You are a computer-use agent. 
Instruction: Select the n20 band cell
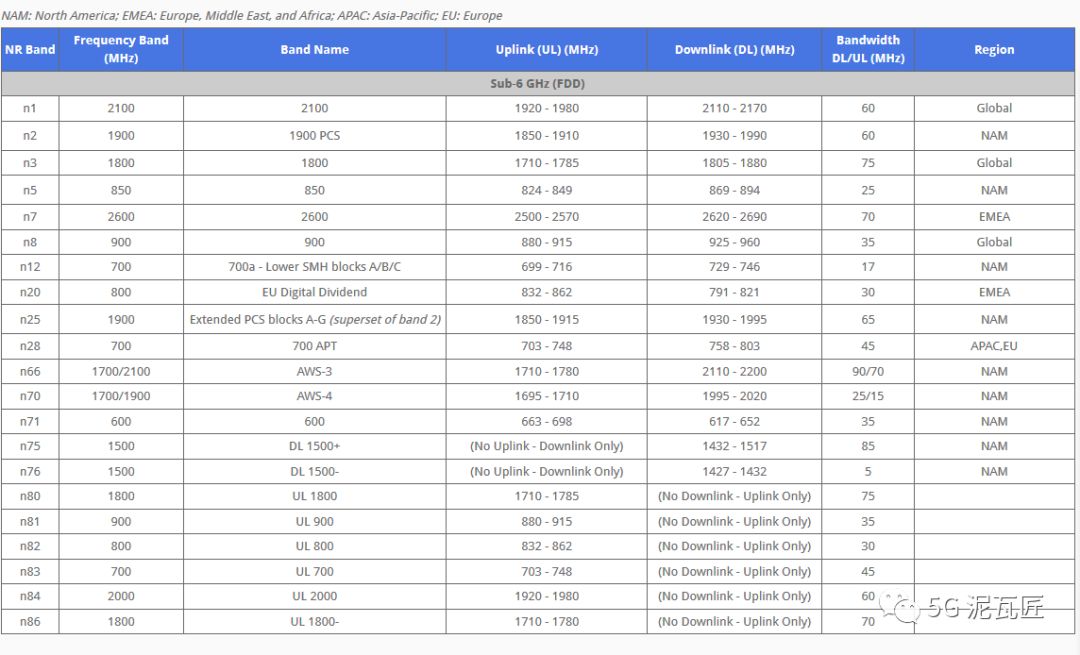(x=30, y=292)
